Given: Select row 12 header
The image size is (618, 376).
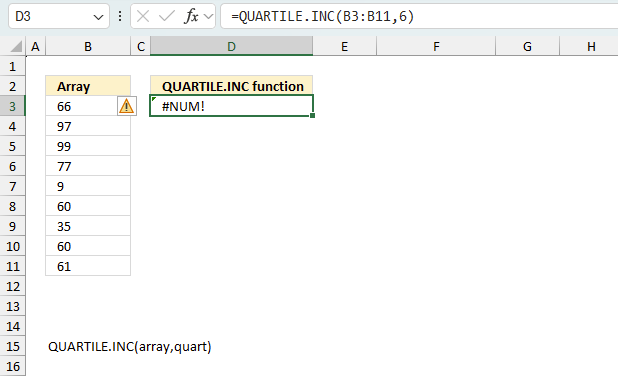Looking at the screenshot, I should pyautogui.click(x=13, y=286).
